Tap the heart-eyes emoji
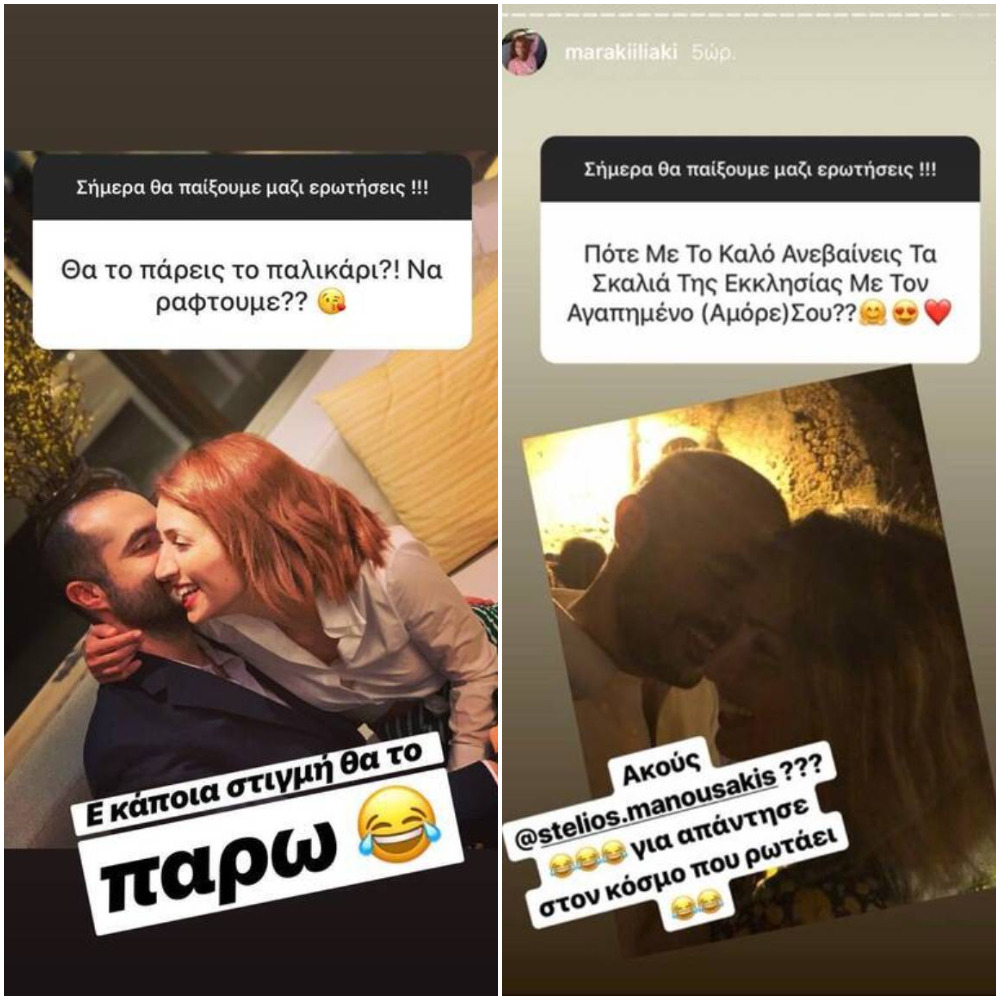 905,312
